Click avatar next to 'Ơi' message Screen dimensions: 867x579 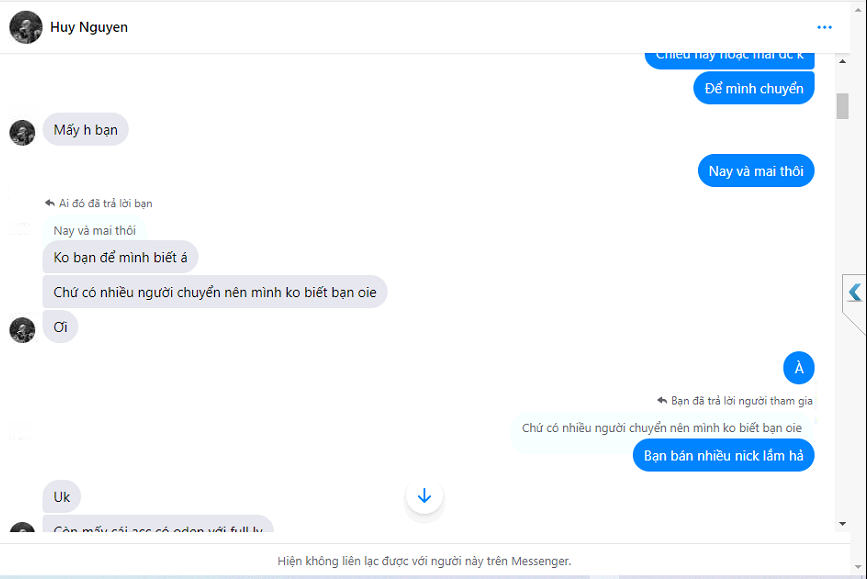coord(22,330)
